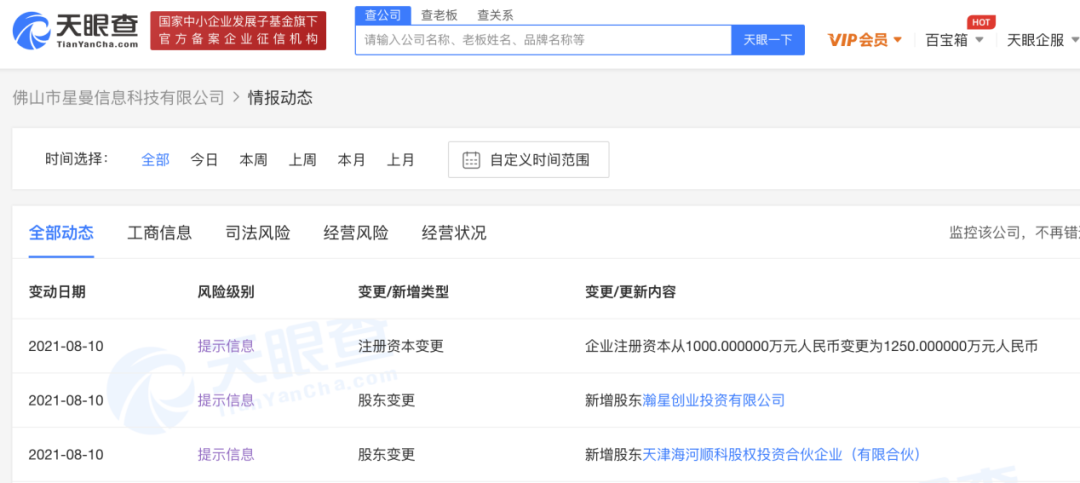Click 提示信息 in the 注册资本变更 row
This screenshot has height=483, width=1080.
pos(226,346)
